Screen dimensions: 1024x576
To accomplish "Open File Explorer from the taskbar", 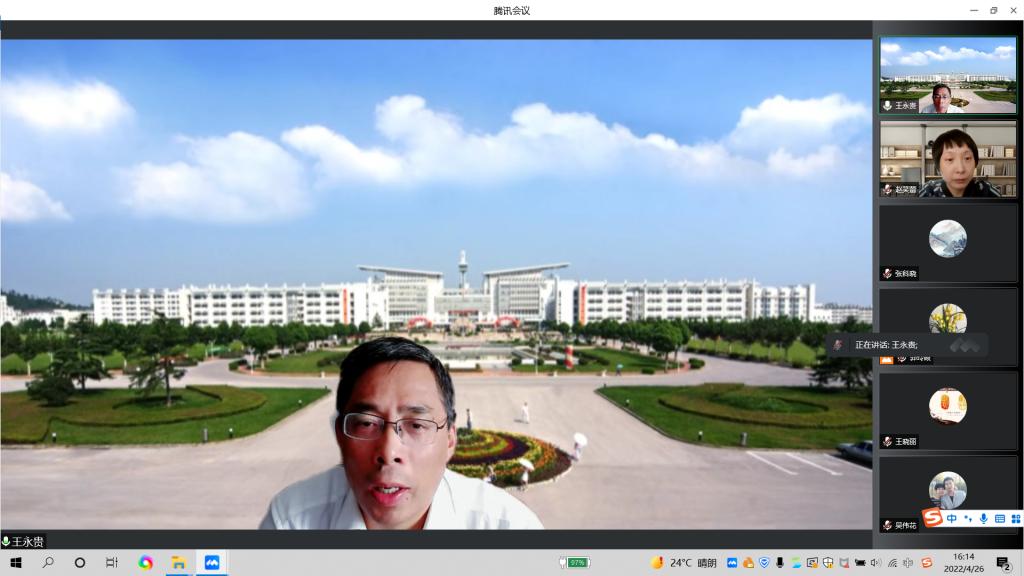I will point(178,563).
